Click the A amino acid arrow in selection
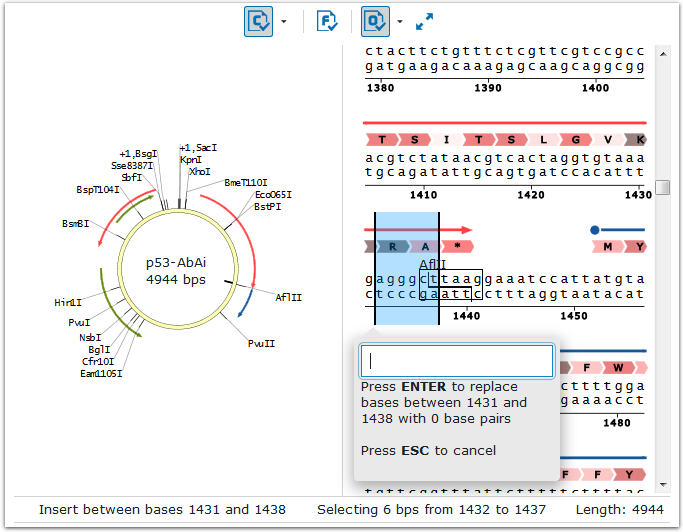The image size is (683, 532). click(425, 247)
